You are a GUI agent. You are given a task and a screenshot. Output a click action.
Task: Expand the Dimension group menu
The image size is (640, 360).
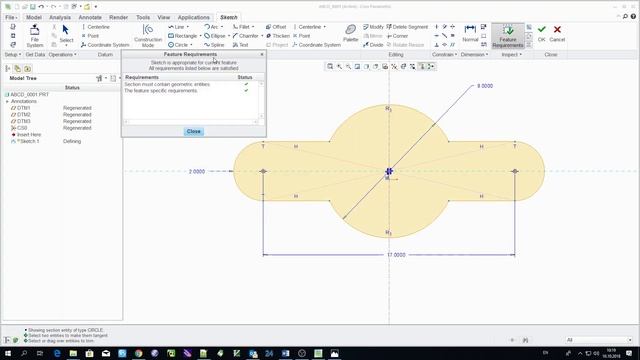click(x=474, y=54)
